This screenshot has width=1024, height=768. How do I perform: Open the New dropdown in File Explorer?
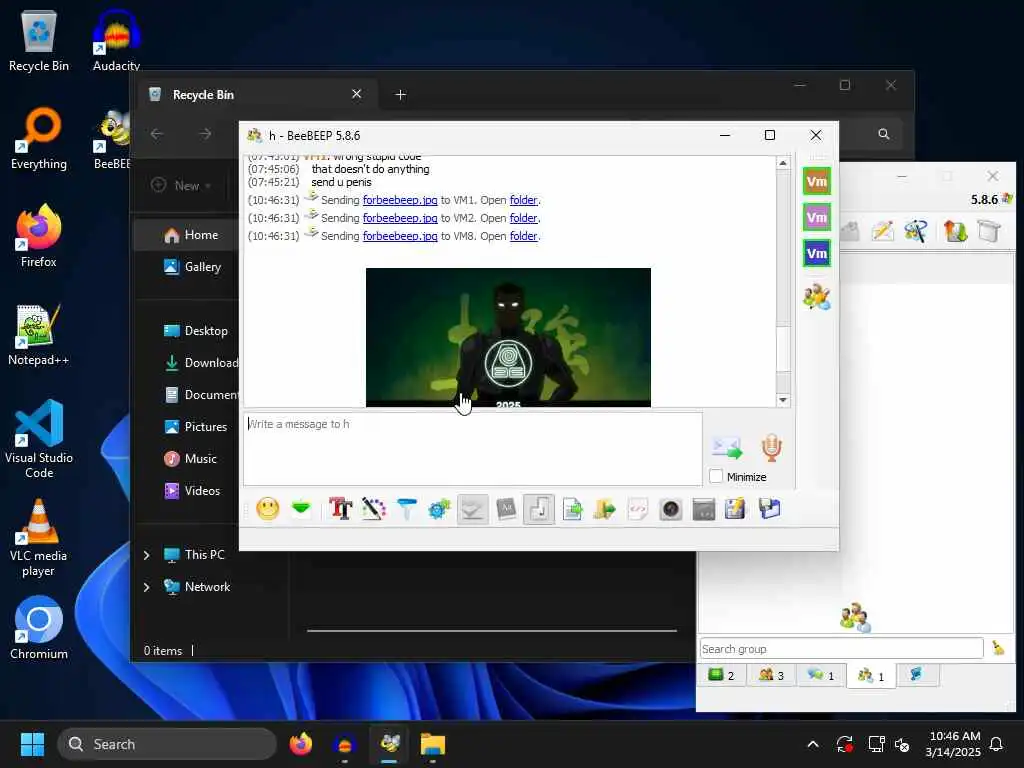click(181, 185)
